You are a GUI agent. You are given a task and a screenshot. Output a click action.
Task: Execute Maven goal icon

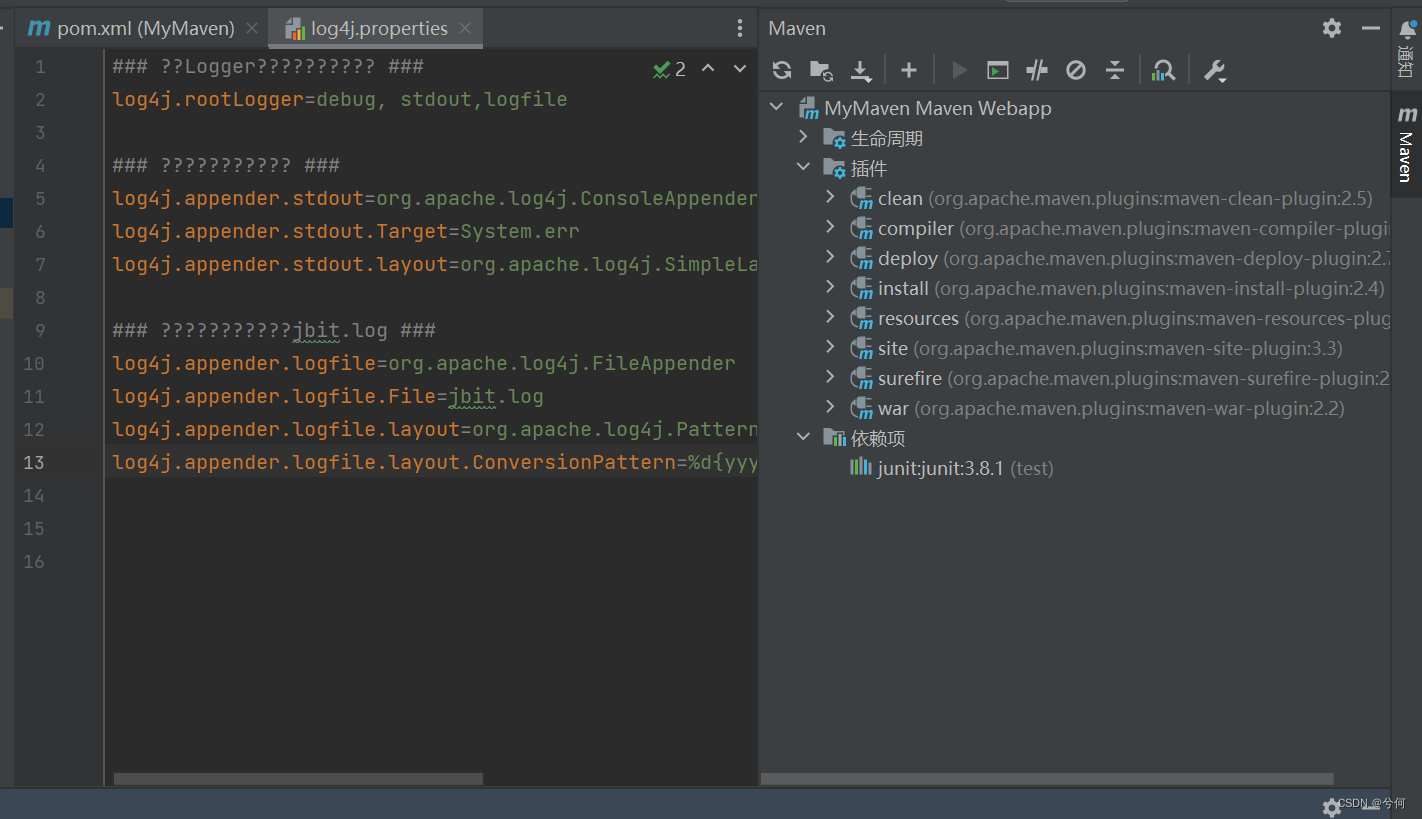[997, 70]
